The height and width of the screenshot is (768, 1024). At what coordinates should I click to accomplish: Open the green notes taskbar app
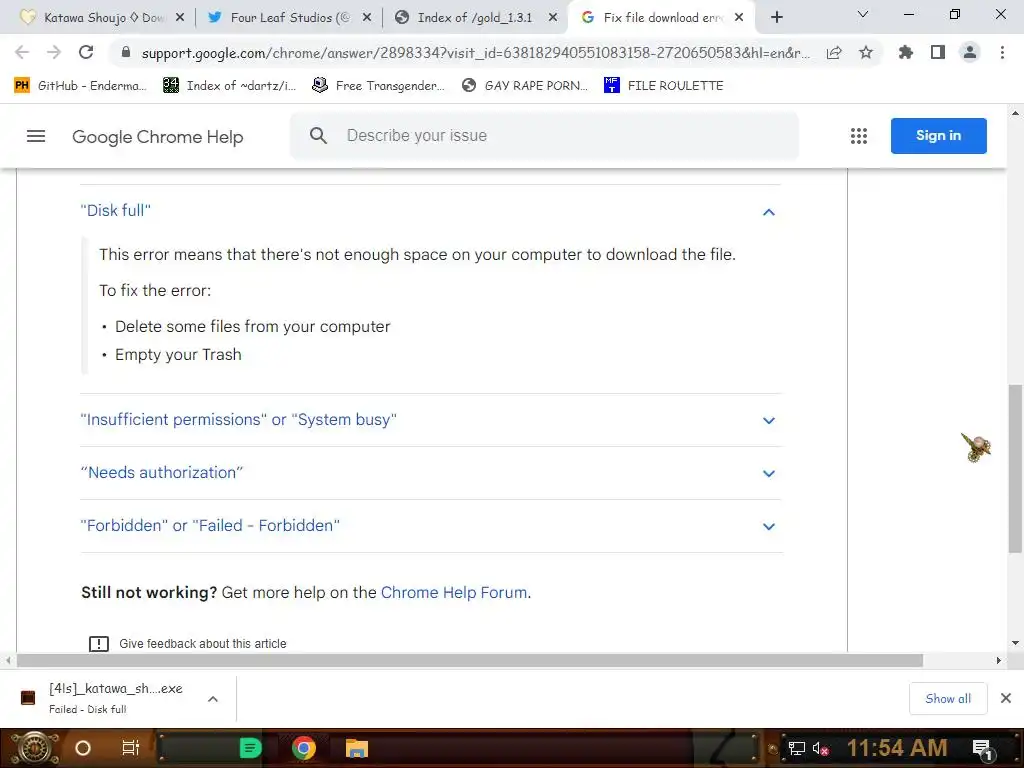(x=250, y=748)
